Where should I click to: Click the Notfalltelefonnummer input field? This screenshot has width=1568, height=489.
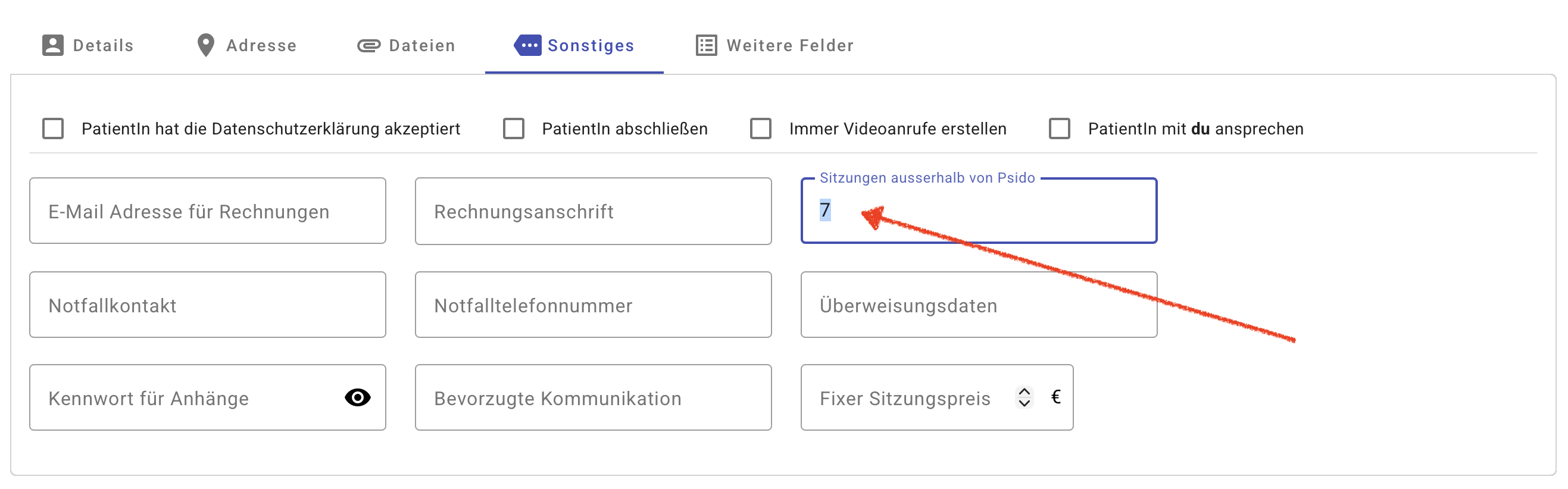point(592,305)
